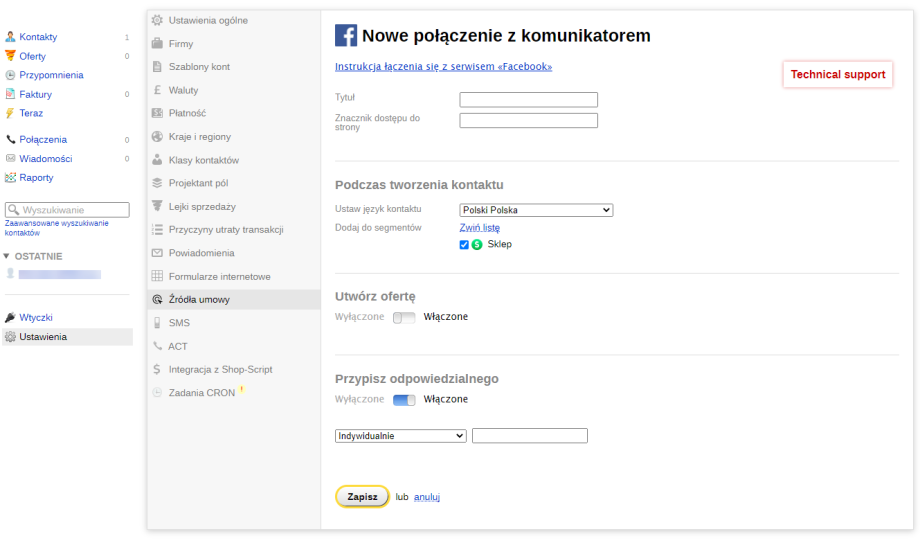
Task: Click the SMS mobile phone icon
Action: point(157,322)
